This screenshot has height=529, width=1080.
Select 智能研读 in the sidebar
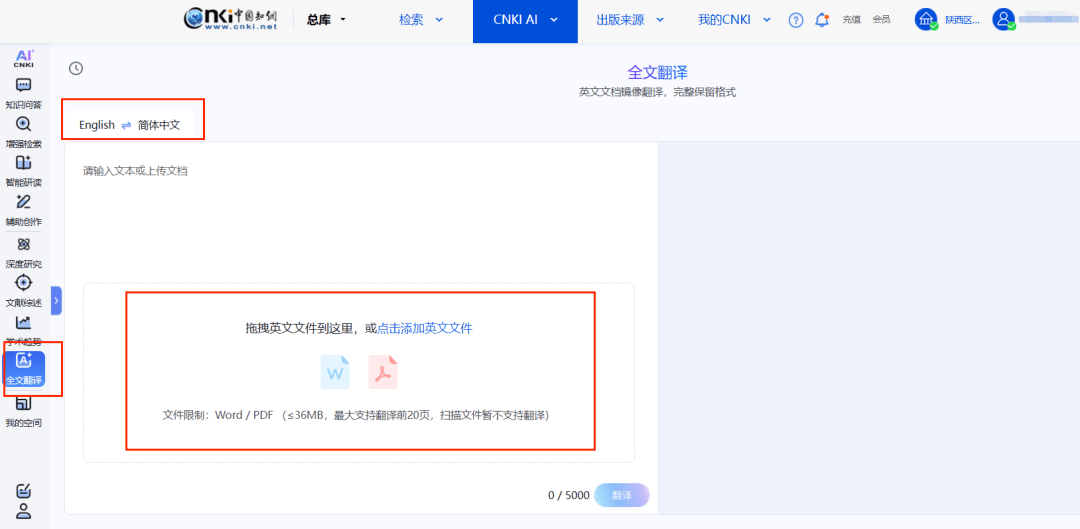click(24, 170)
